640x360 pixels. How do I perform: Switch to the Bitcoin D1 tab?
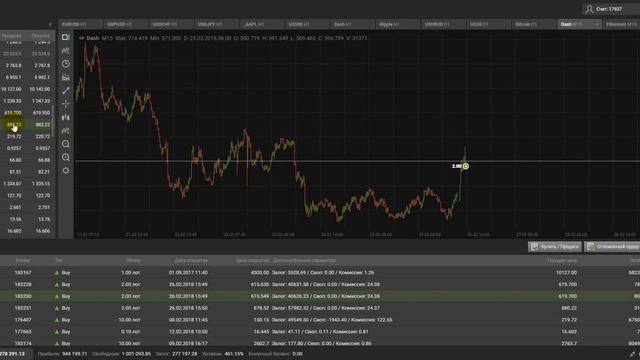tap(533, 24)
